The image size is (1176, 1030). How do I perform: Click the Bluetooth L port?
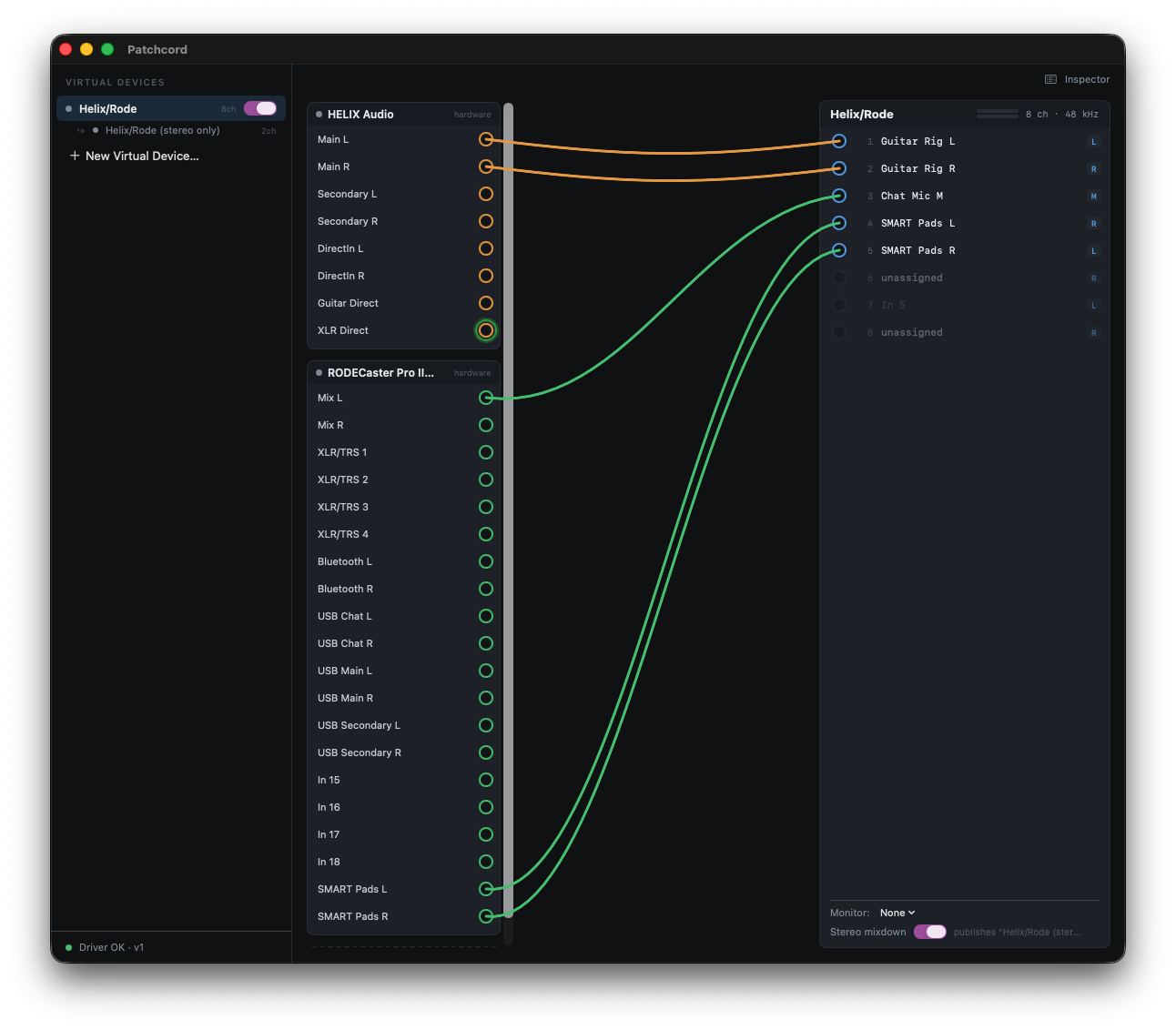click(x=486, y=561)
